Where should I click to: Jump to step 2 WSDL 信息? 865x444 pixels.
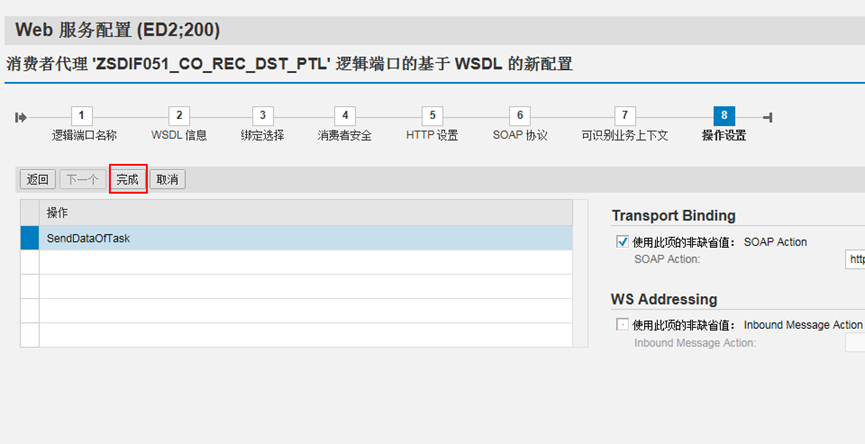pyautogui.click(x=179, y=116)
